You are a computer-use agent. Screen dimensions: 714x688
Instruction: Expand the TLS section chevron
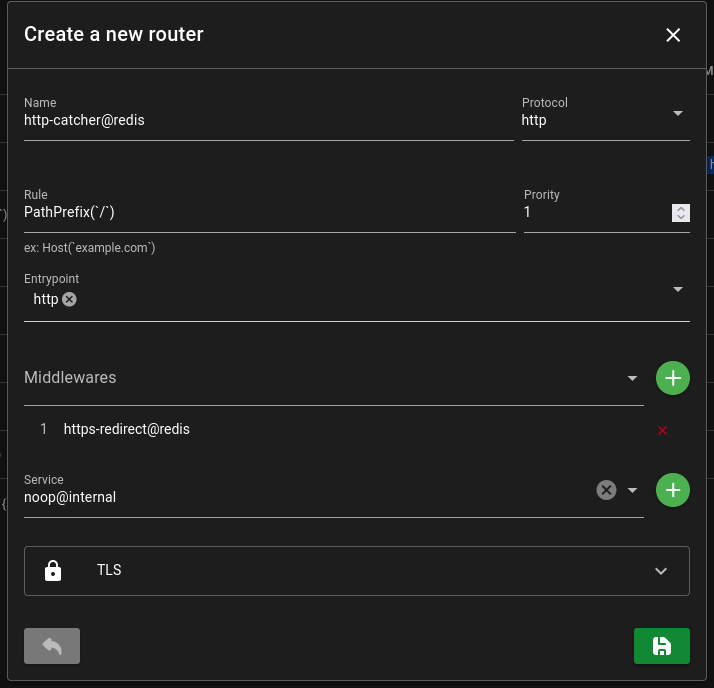(x=660, y=571)
